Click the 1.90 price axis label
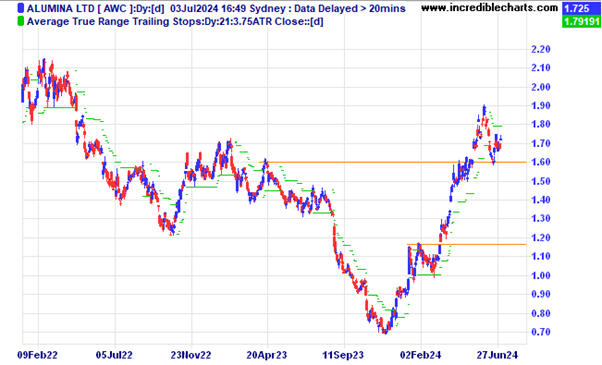 (541, 106)
